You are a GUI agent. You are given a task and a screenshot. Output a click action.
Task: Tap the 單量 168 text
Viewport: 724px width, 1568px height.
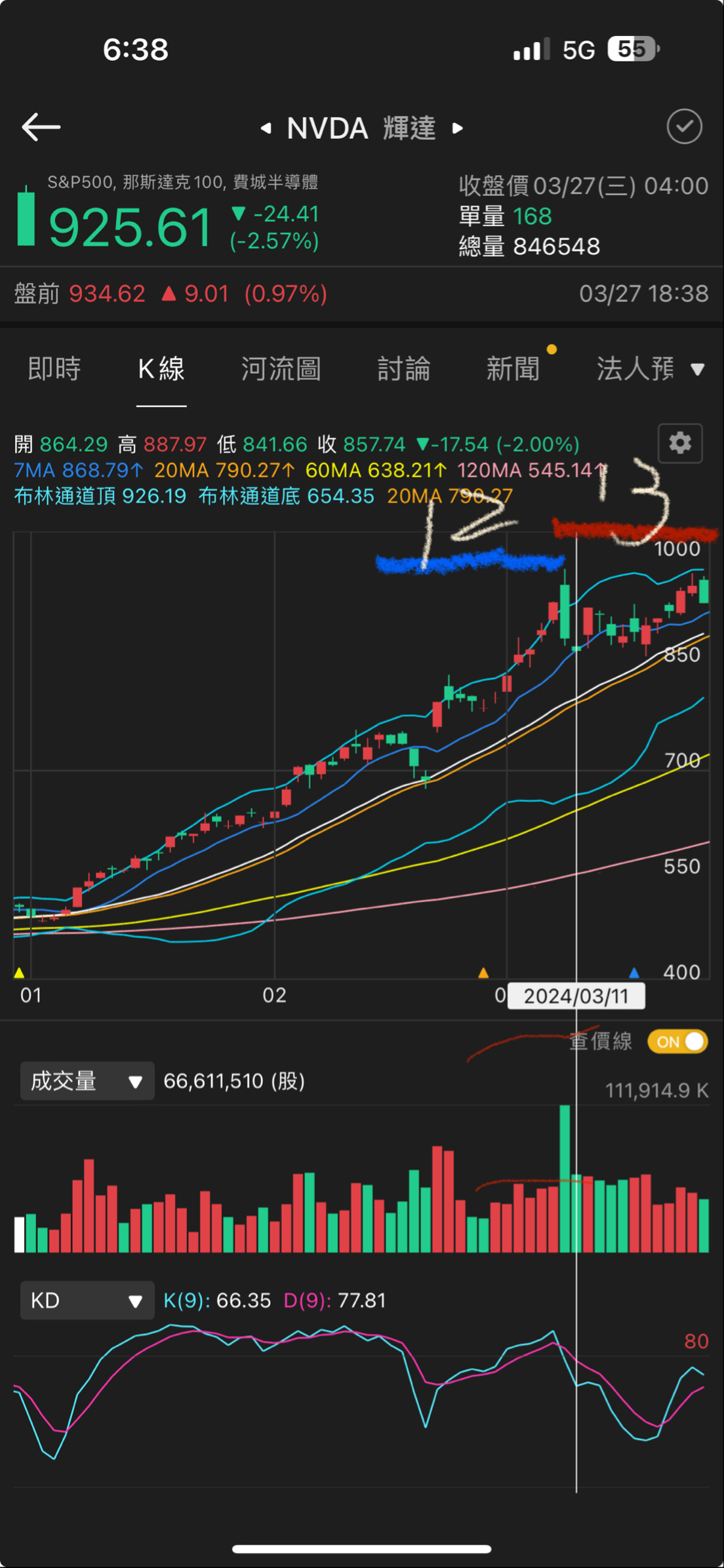click(505, 216)
